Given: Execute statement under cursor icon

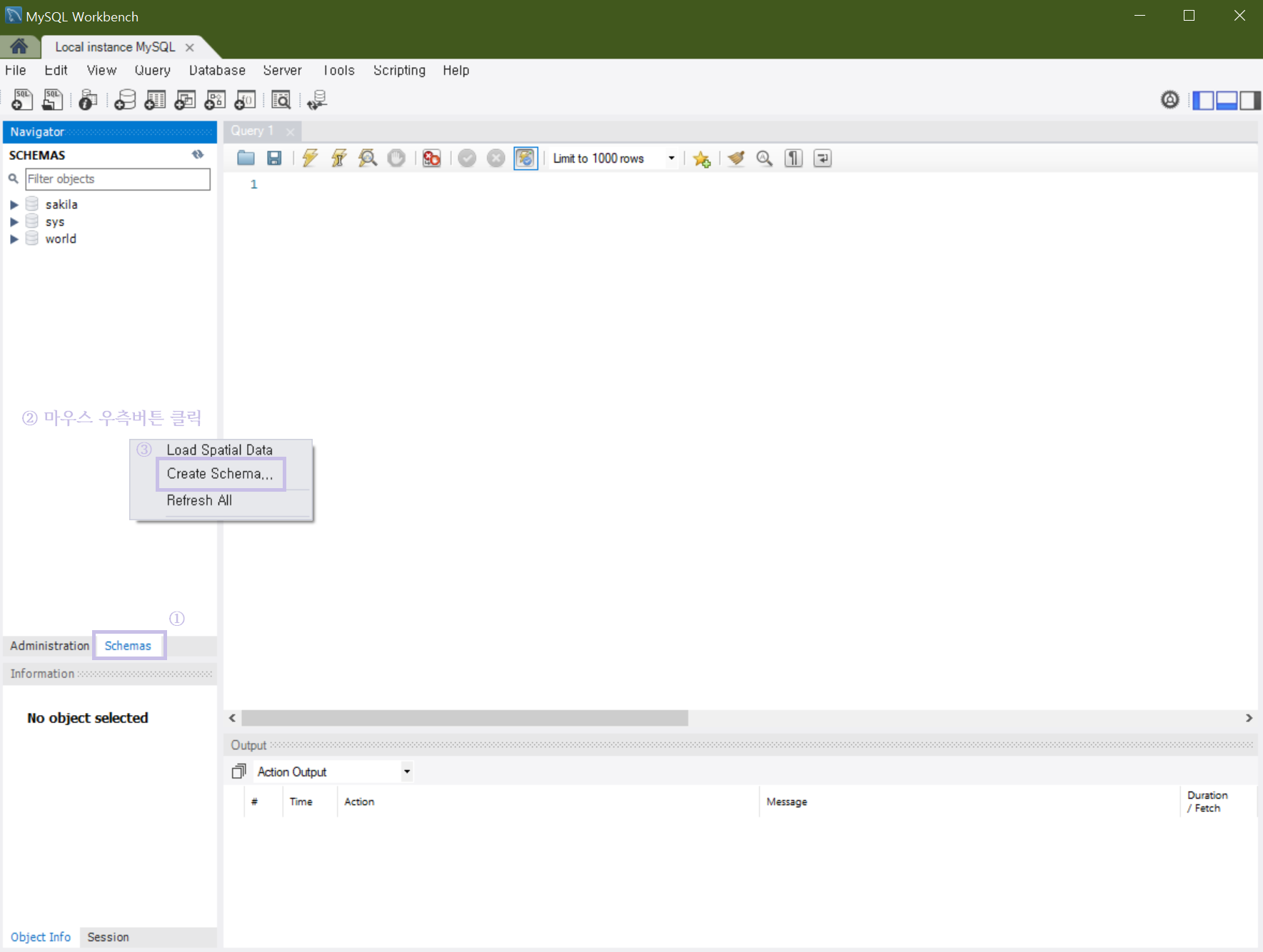Looking at the screenshot, I should click(x=339, y=158).
